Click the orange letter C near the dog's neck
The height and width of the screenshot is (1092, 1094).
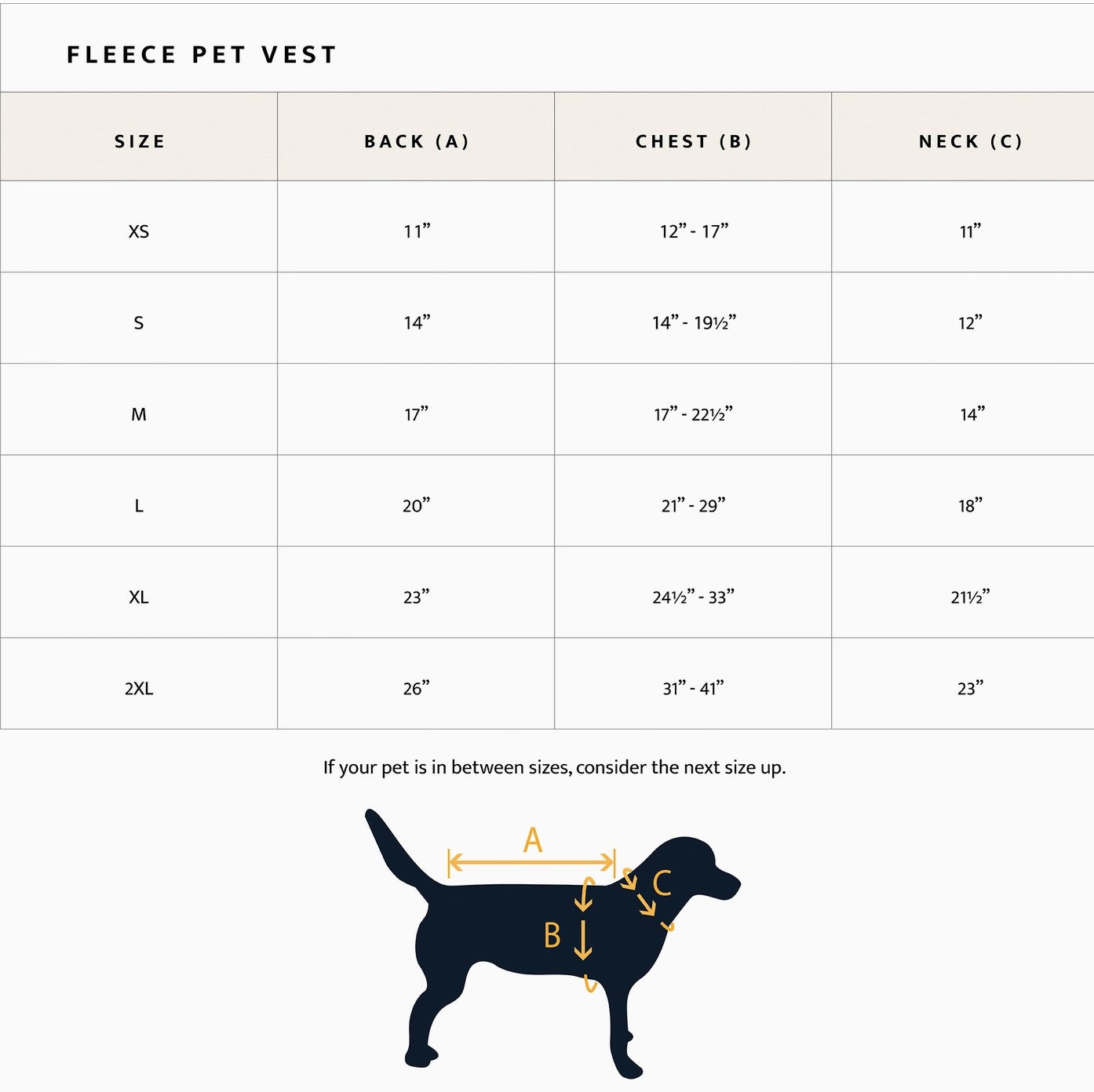662,883
